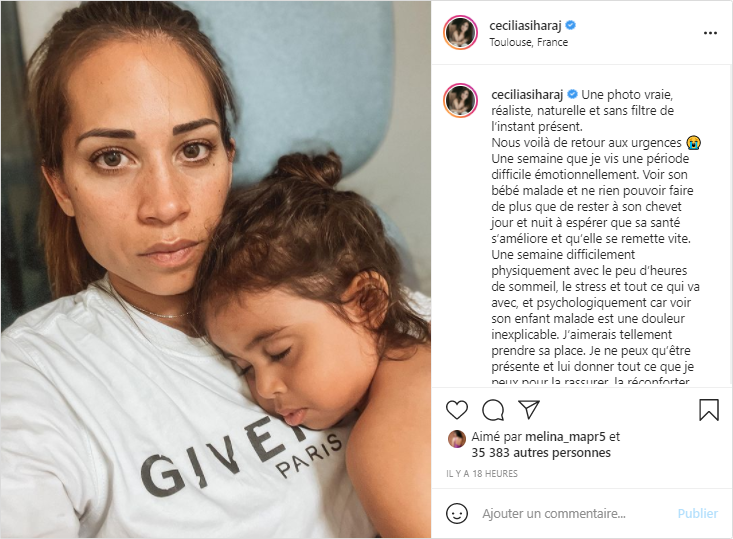733x539 pixels.
Task: Open the emoji picker smiley icon
Action: [x=457, y=513]
